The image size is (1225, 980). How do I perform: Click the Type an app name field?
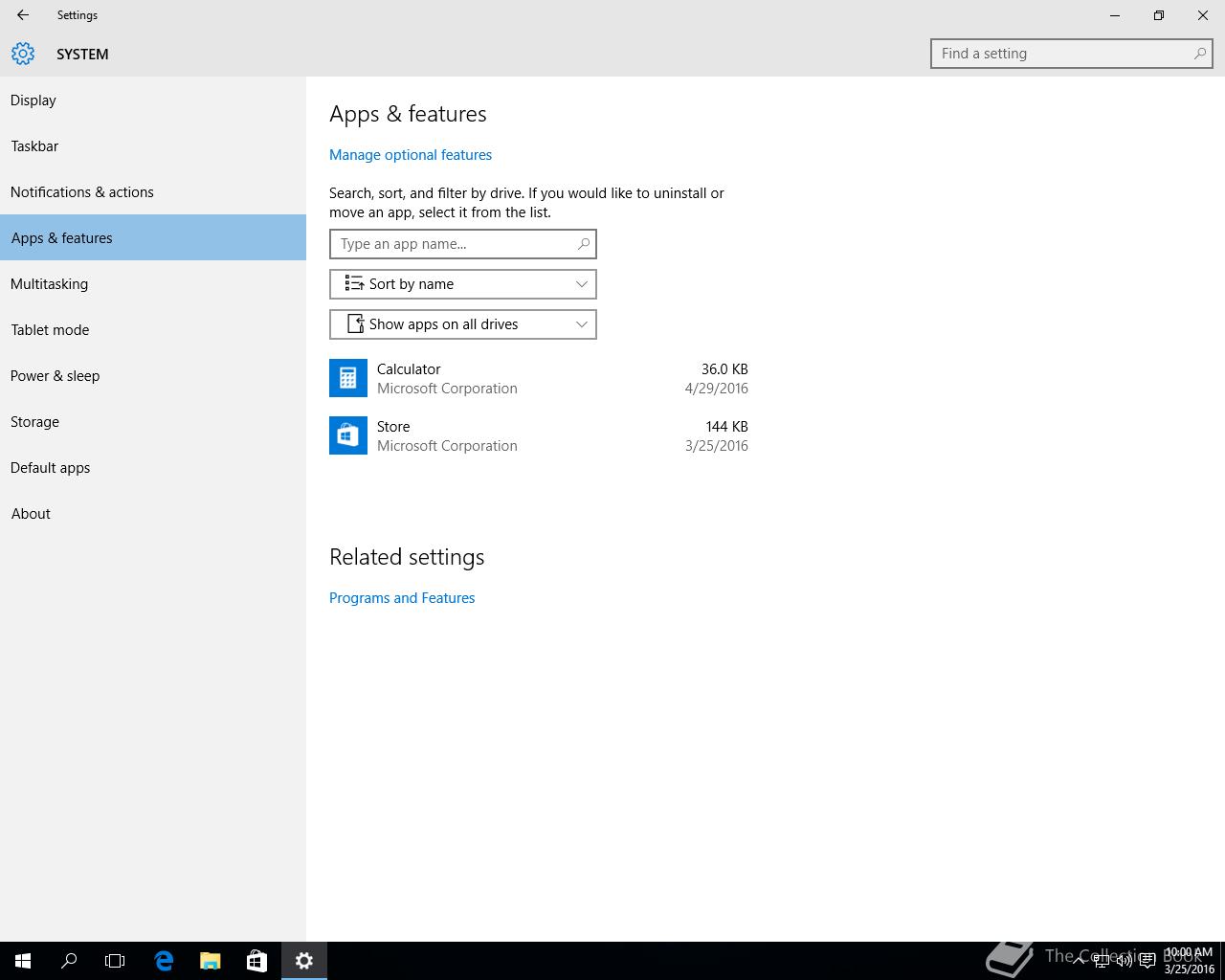[463, 244]
